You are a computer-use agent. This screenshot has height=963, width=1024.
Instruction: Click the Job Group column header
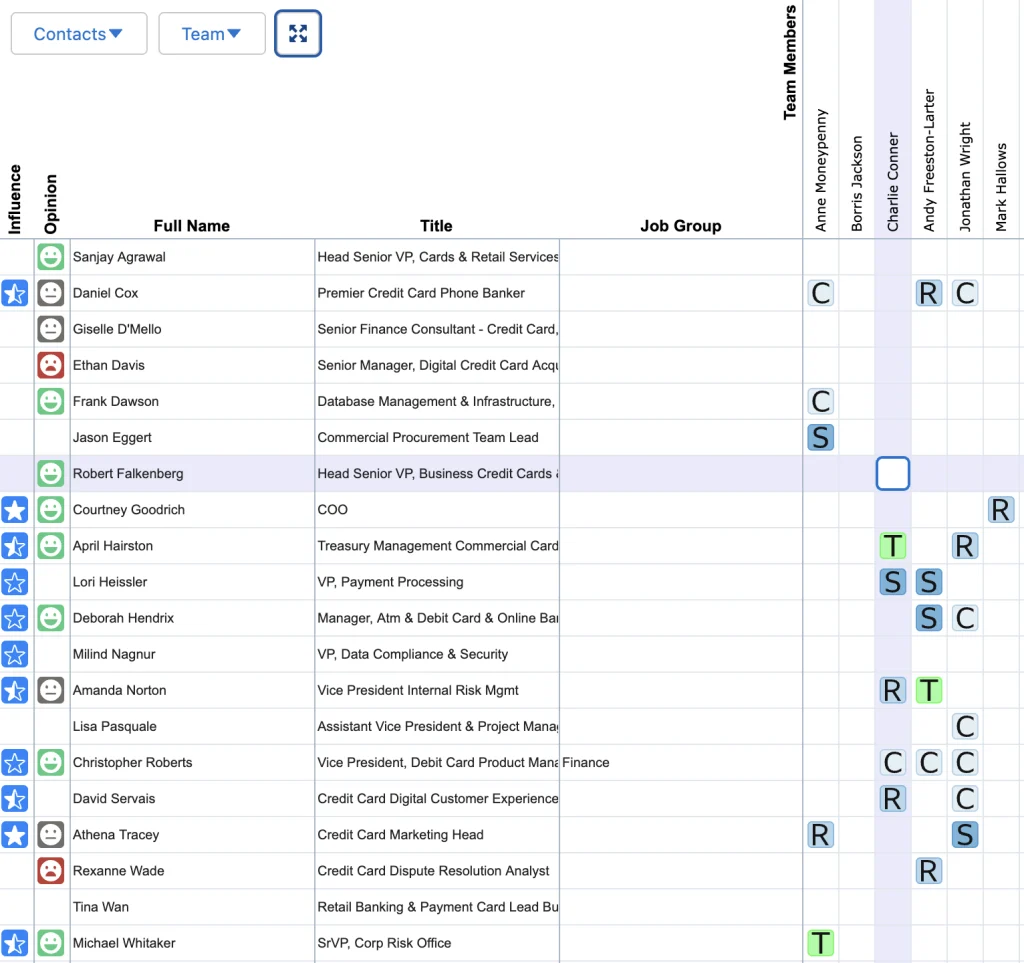click(680, 226)
